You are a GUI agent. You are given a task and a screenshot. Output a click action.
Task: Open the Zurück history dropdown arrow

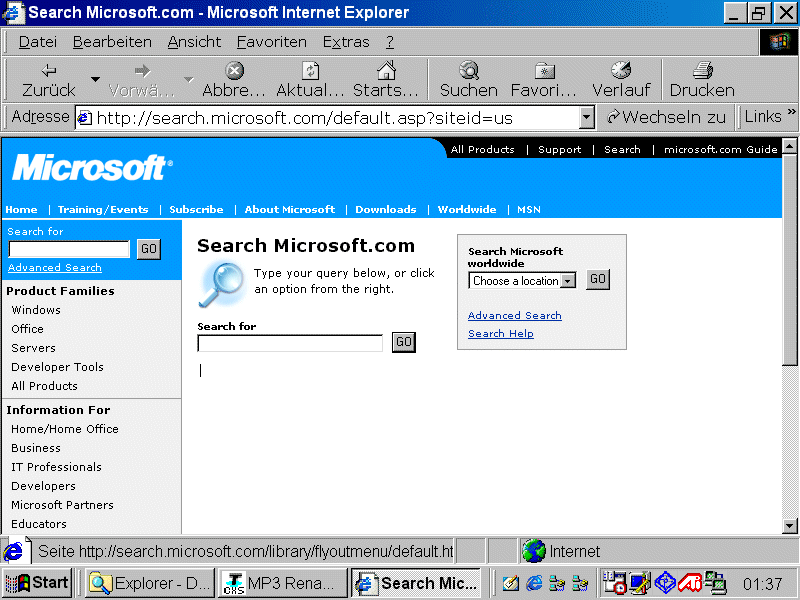[x=95, y=79]
